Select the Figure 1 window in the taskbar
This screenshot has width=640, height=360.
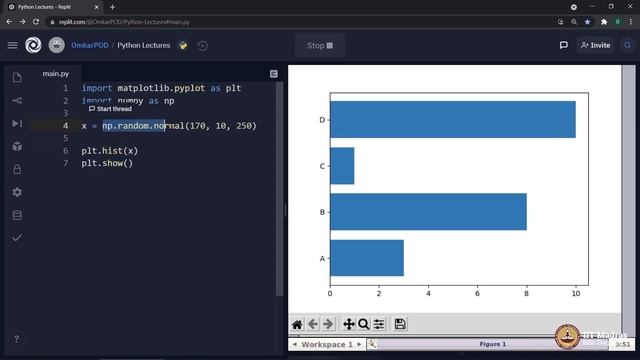[x=493, y=344]
